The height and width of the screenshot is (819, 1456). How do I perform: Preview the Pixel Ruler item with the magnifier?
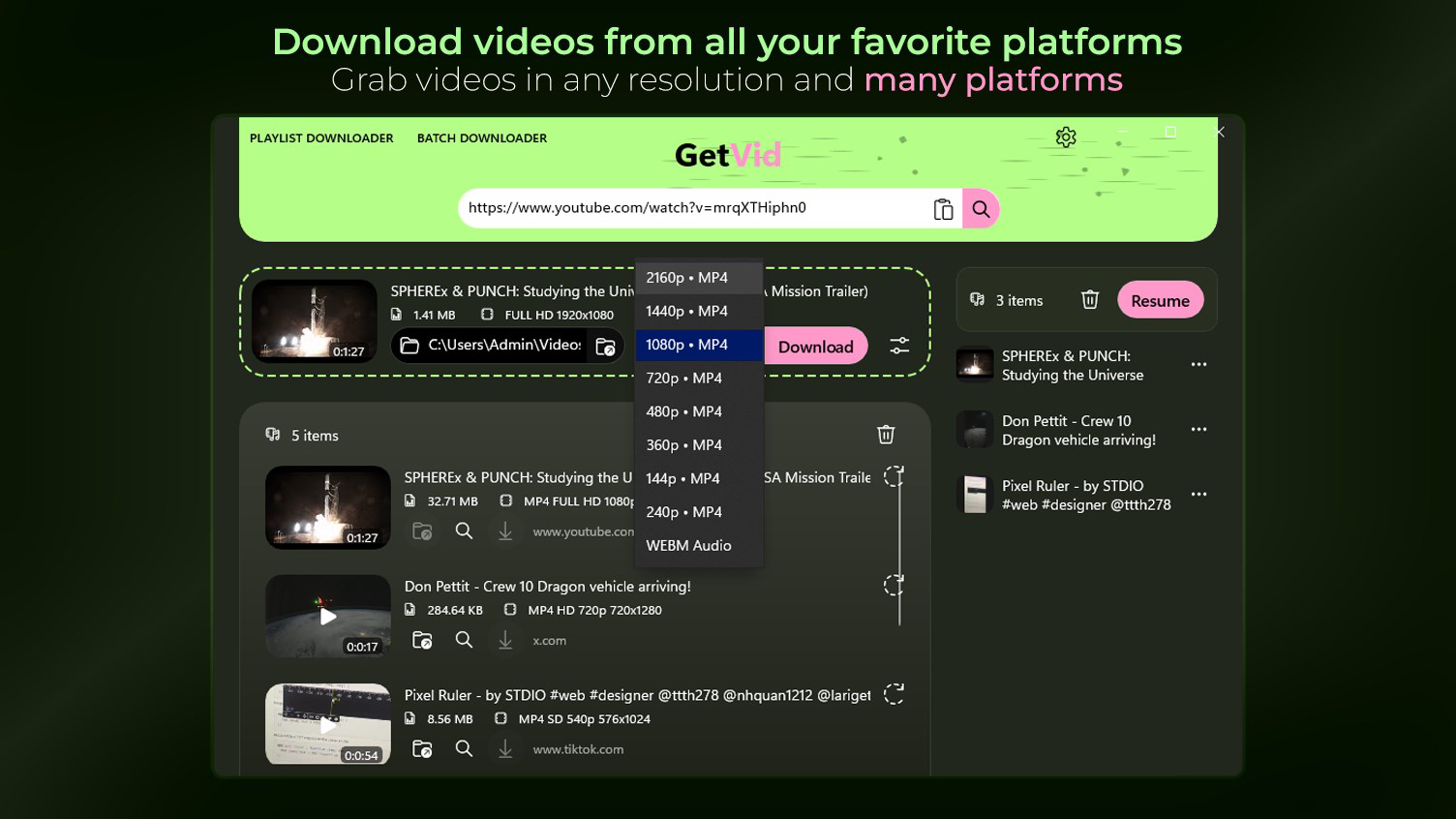point(464,748)
